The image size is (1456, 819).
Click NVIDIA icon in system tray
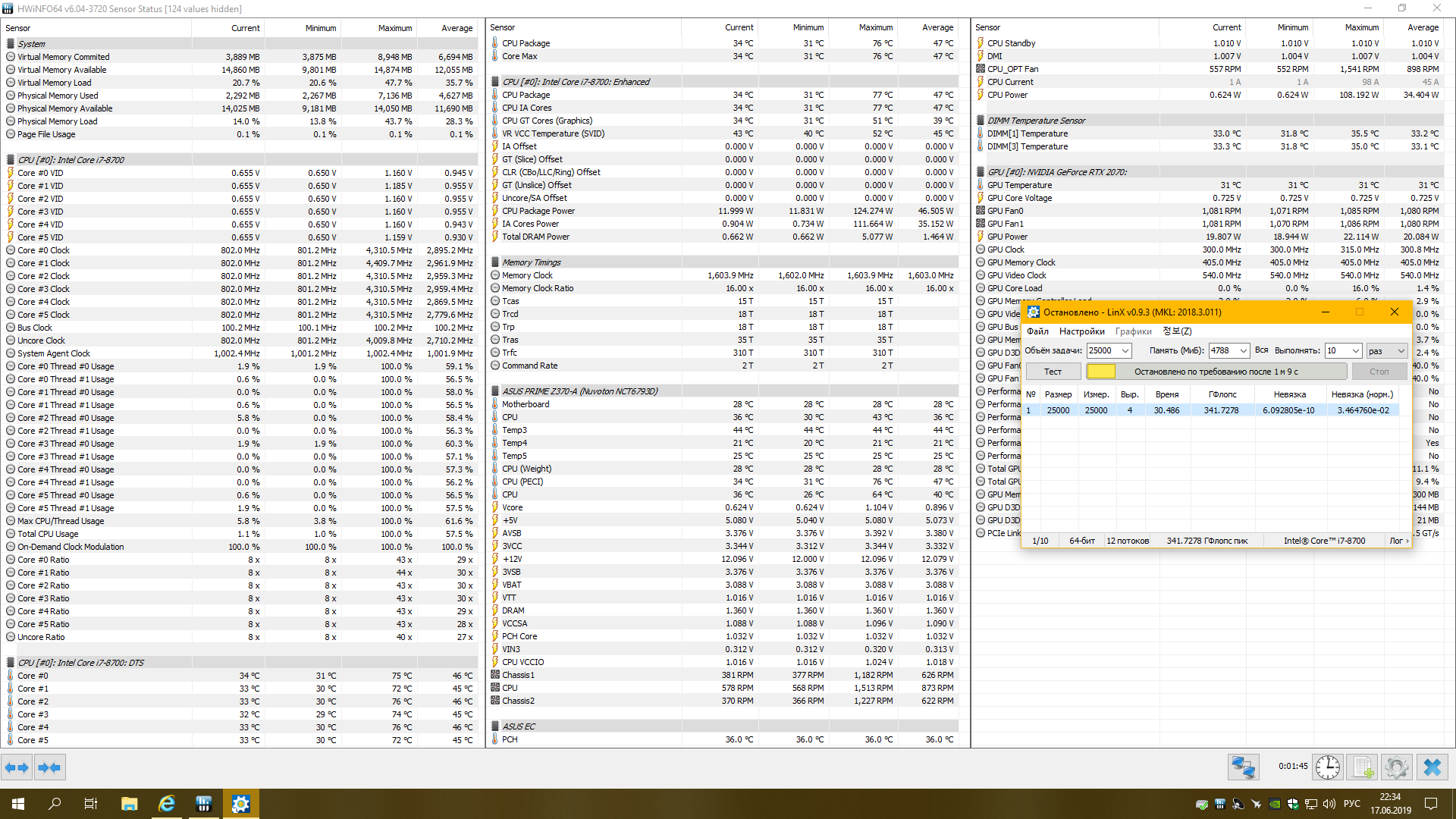coord(1275,804)
